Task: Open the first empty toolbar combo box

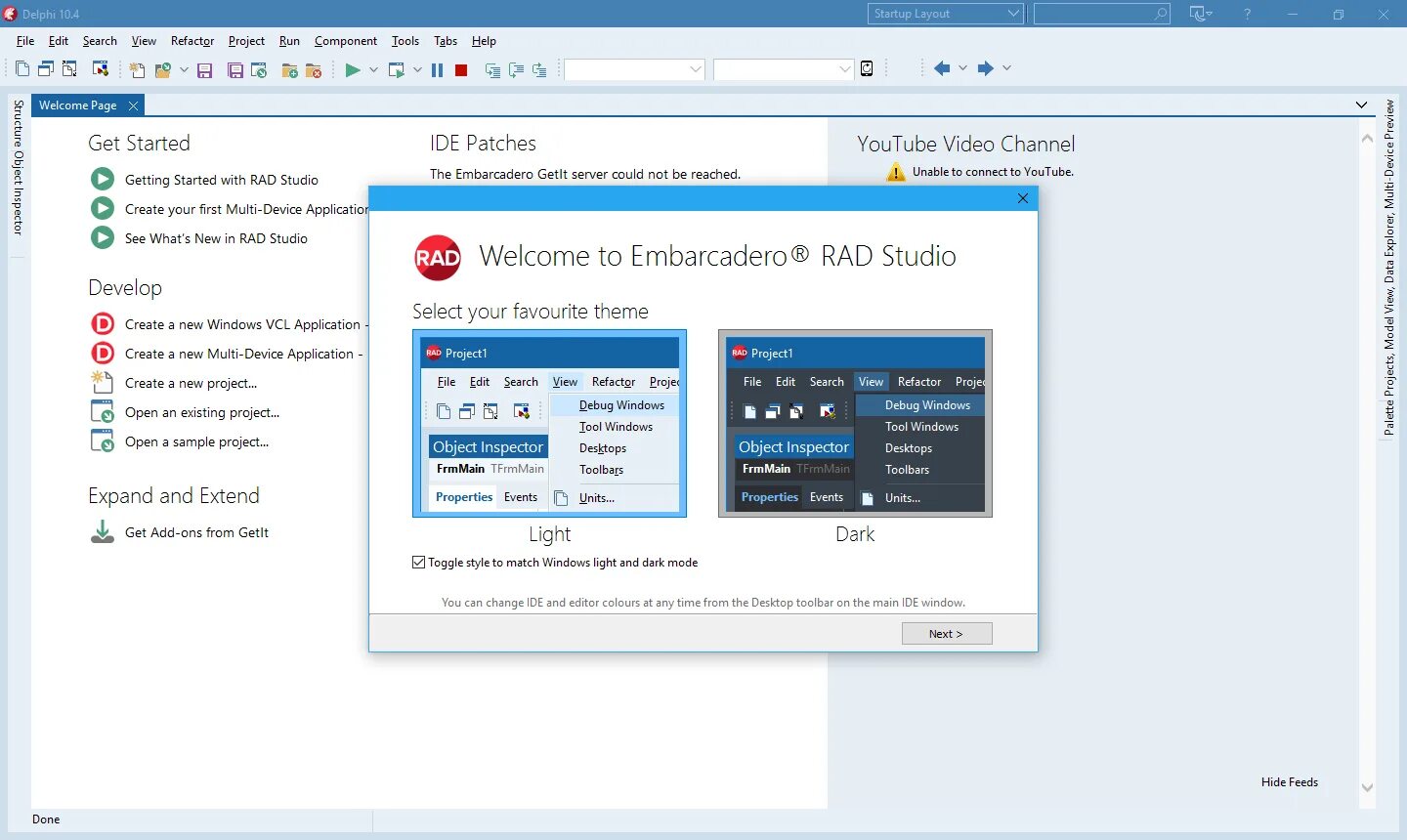Action: pyautogui.click(x=634, y=69)
